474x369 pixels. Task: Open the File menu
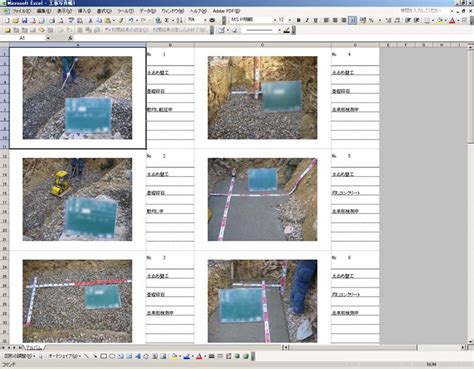coord(22,11)
